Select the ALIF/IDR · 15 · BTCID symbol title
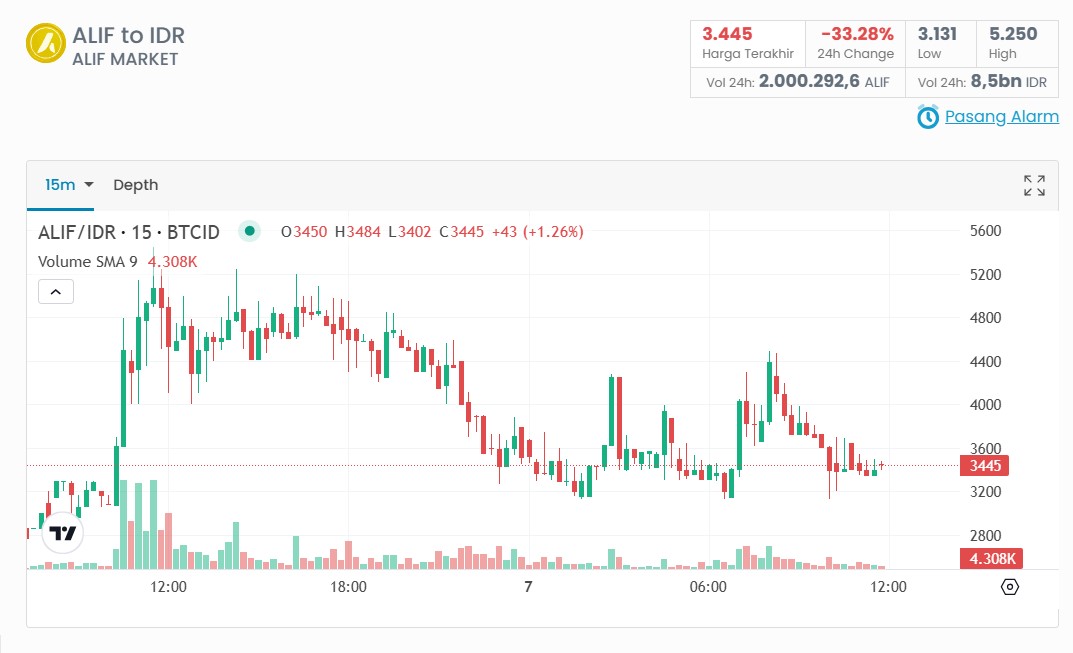 click(129, 233)
